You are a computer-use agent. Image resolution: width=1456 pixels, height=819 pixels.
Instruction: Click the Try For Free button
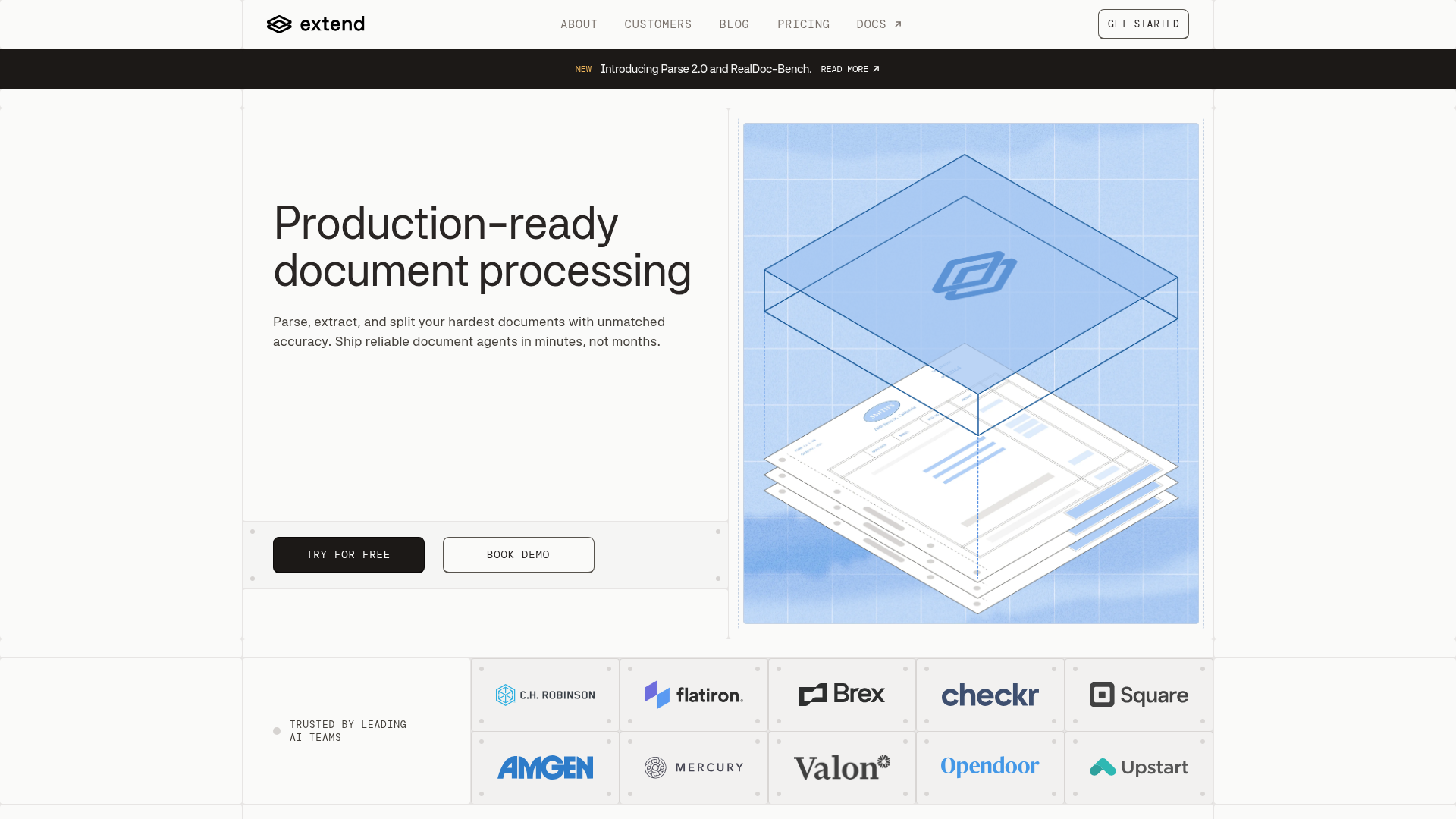[349, 555]
